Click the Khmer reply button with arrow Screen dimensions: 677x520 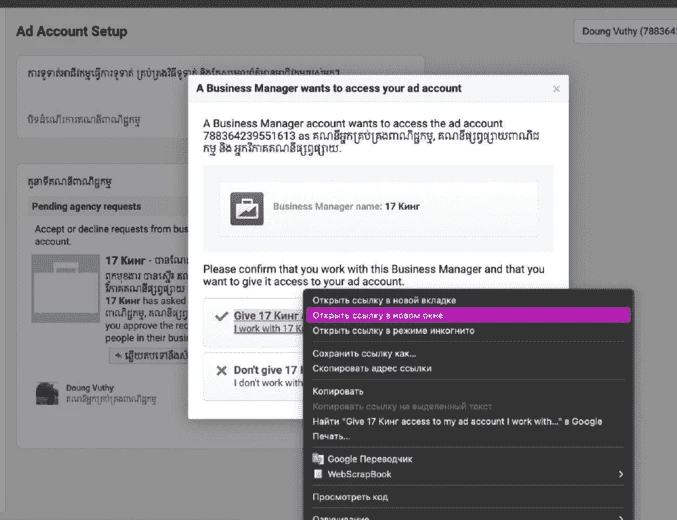149,356
